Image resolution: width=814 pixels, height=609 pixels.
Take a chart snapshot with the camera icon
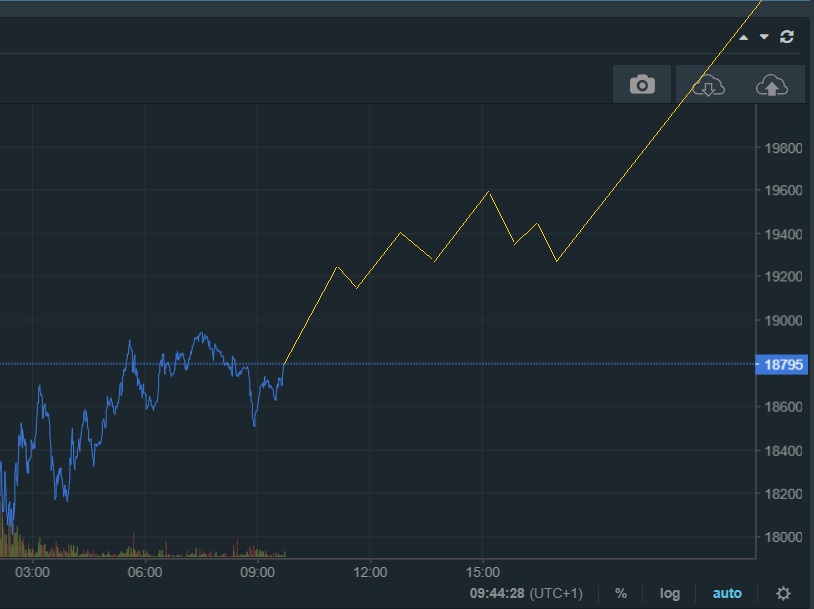(x=640, y=84)
